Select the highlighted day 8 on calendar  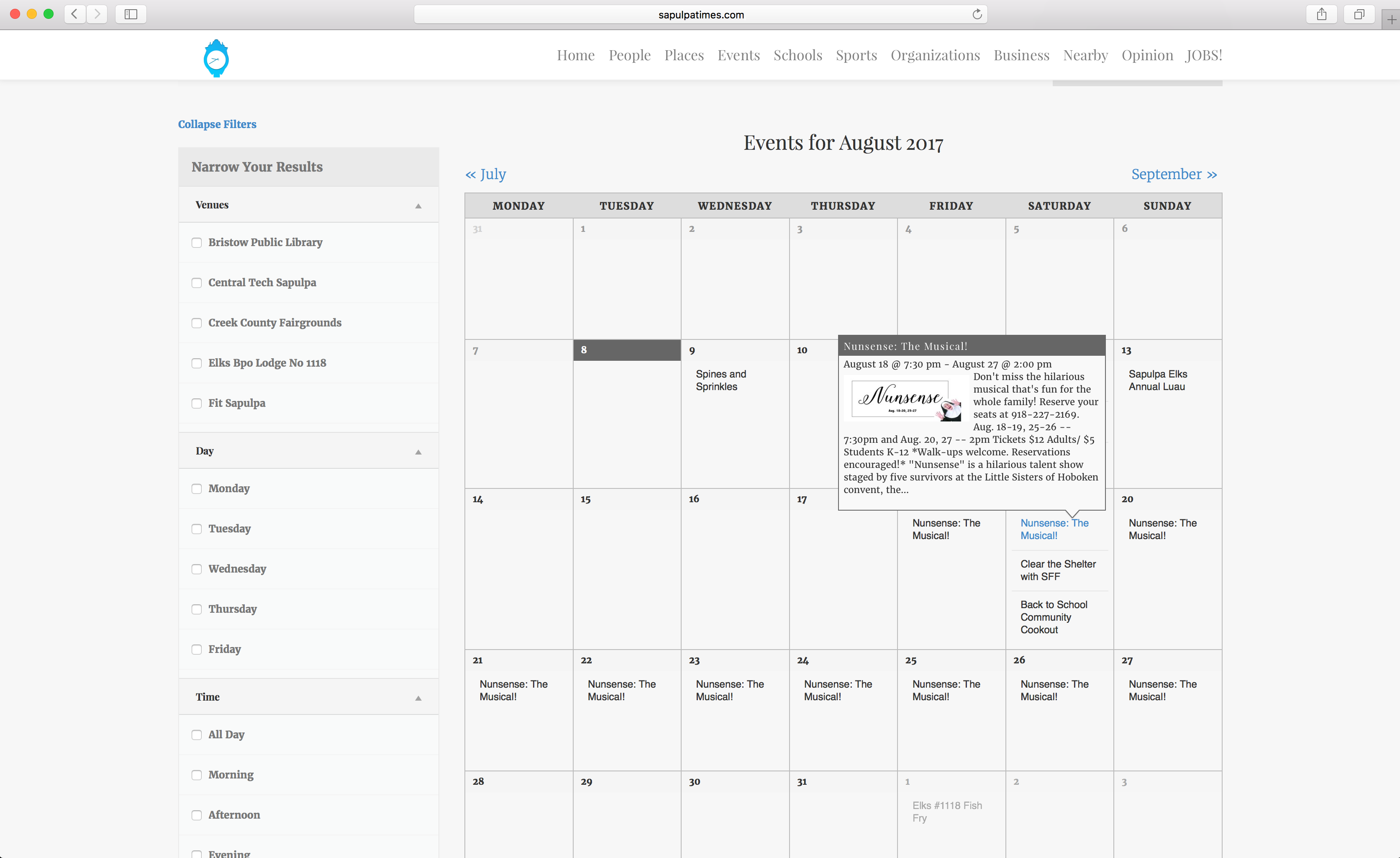(x=627, y=350)
